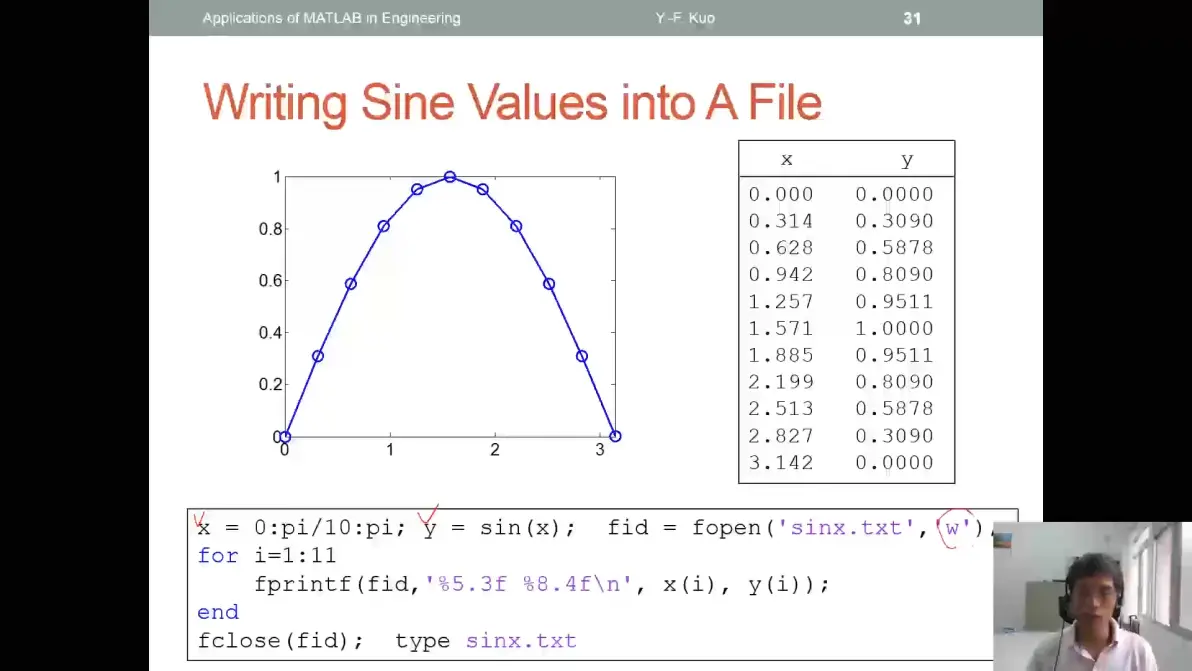Click the table column header "x"
This screenshot has width=1192, height=671.
(x=787, y=160)
